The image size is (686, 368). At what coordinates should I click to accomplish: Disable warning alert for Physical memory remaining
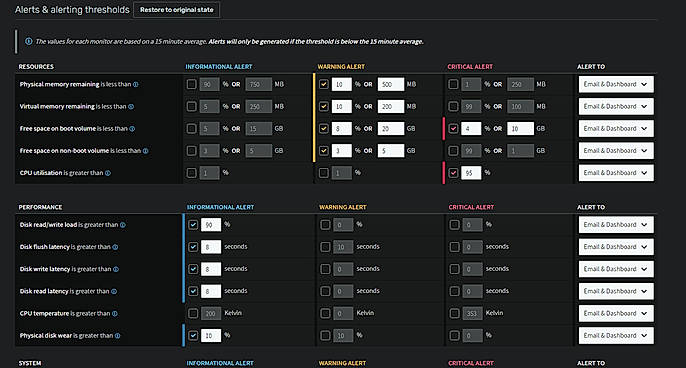click(x=323, y=84)
